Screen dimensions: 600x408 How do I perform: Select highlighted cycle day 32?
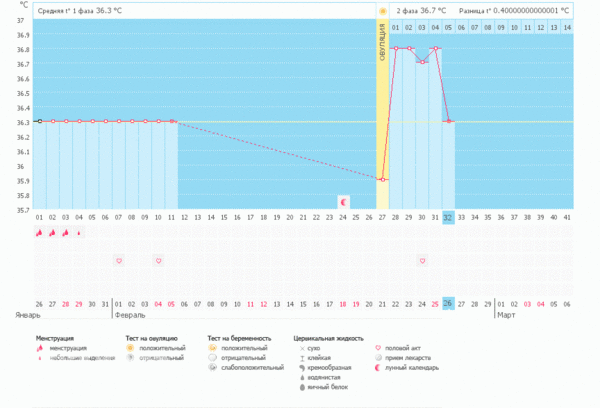tap(448, 216)
